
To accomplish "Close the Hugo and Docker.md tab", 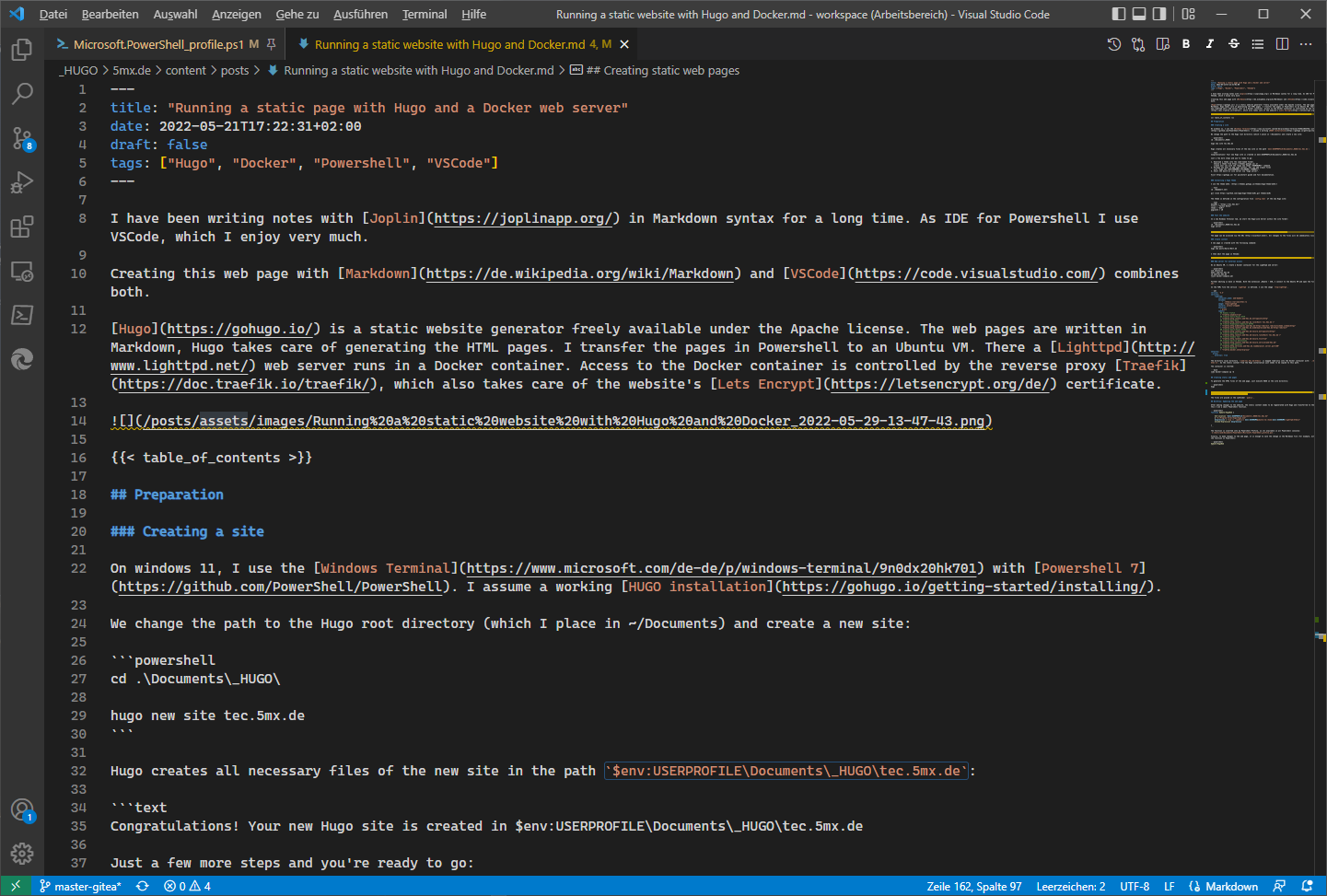I will point(624,44).
